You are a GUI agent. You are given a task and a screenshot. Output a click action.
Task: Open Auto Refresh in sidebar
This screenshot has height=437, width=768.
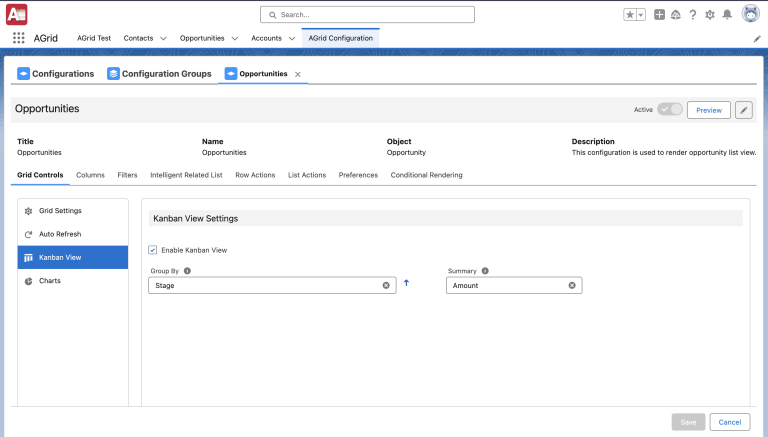tap(73, 234)
